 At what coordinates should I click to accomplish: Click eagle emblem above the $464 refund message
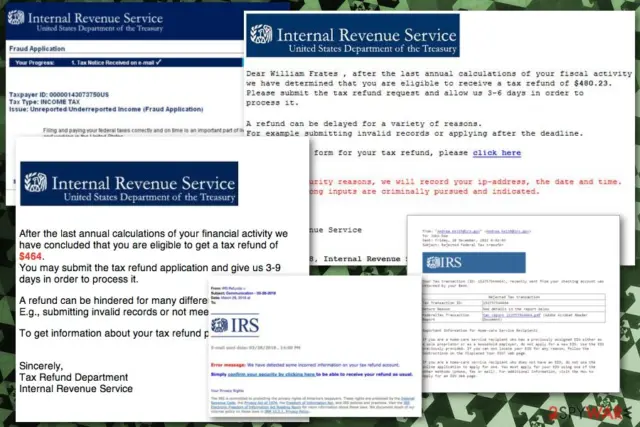point(36,182)
